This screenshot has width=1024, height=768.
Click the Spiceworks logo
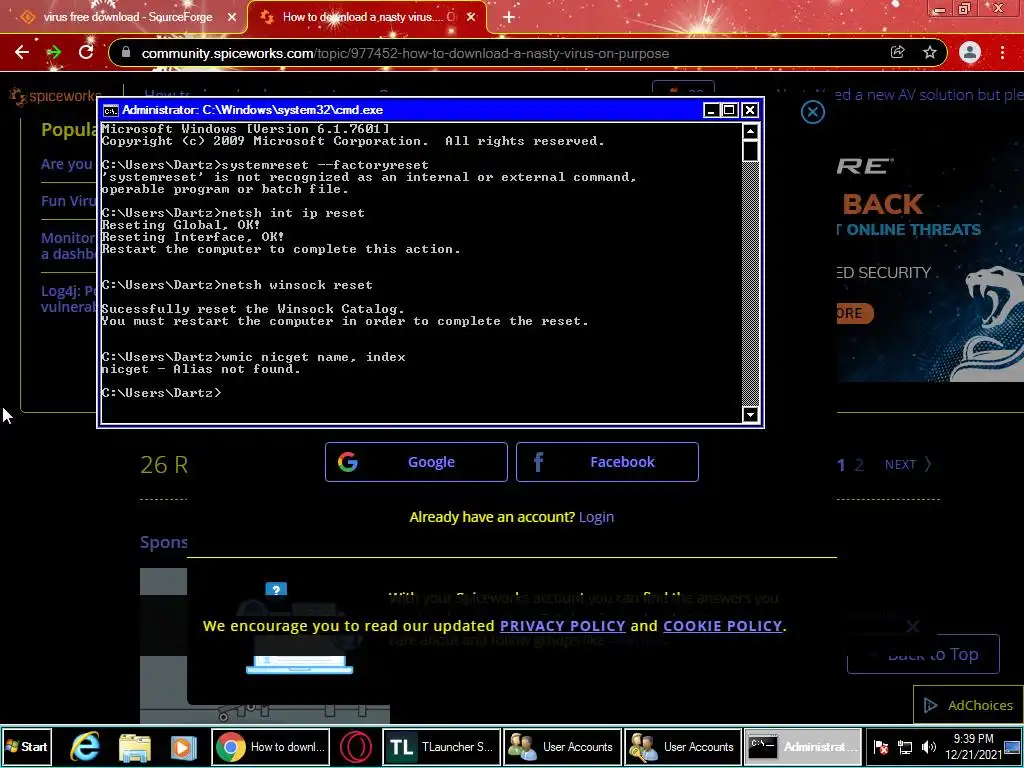56,96
